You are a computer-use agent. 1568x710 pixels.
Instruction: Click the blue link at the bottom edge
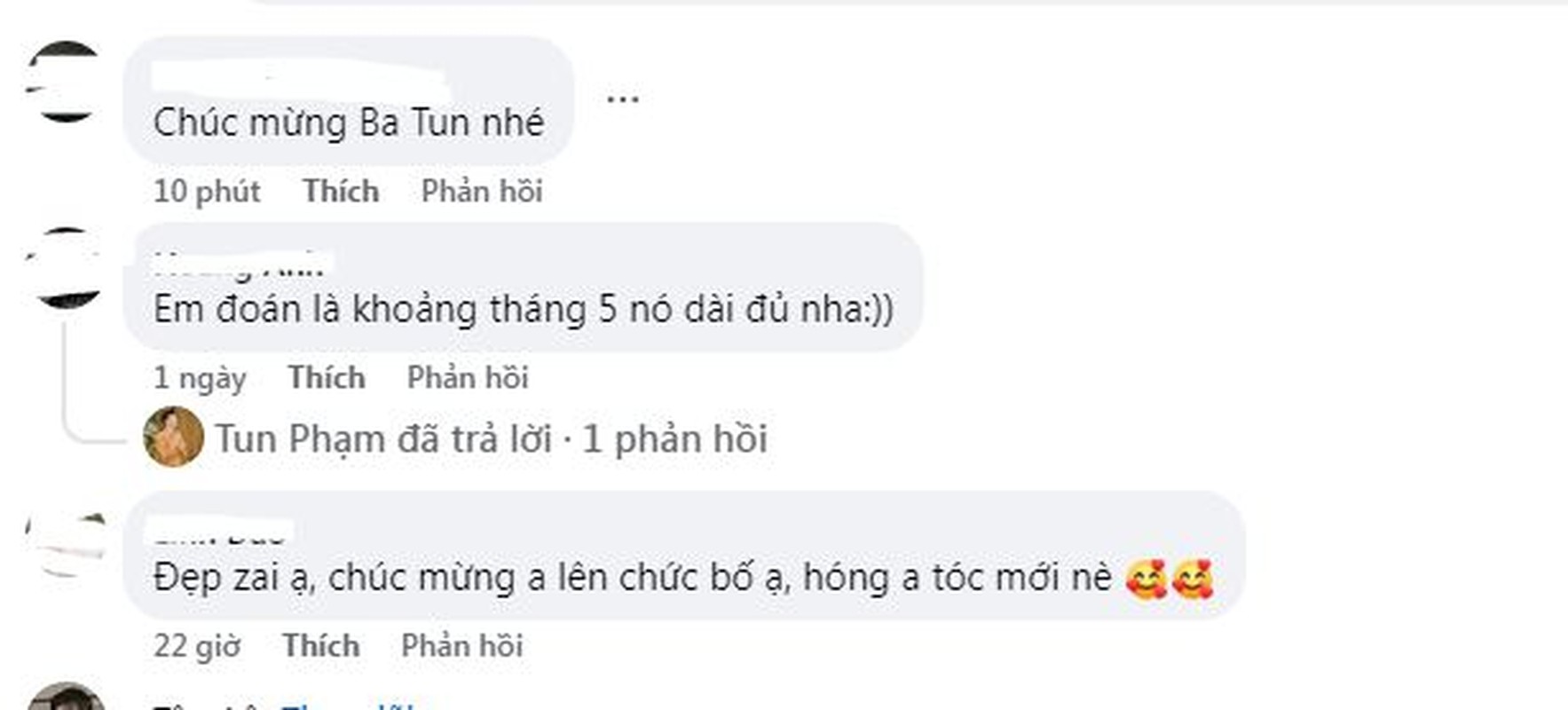pos(353,704)
